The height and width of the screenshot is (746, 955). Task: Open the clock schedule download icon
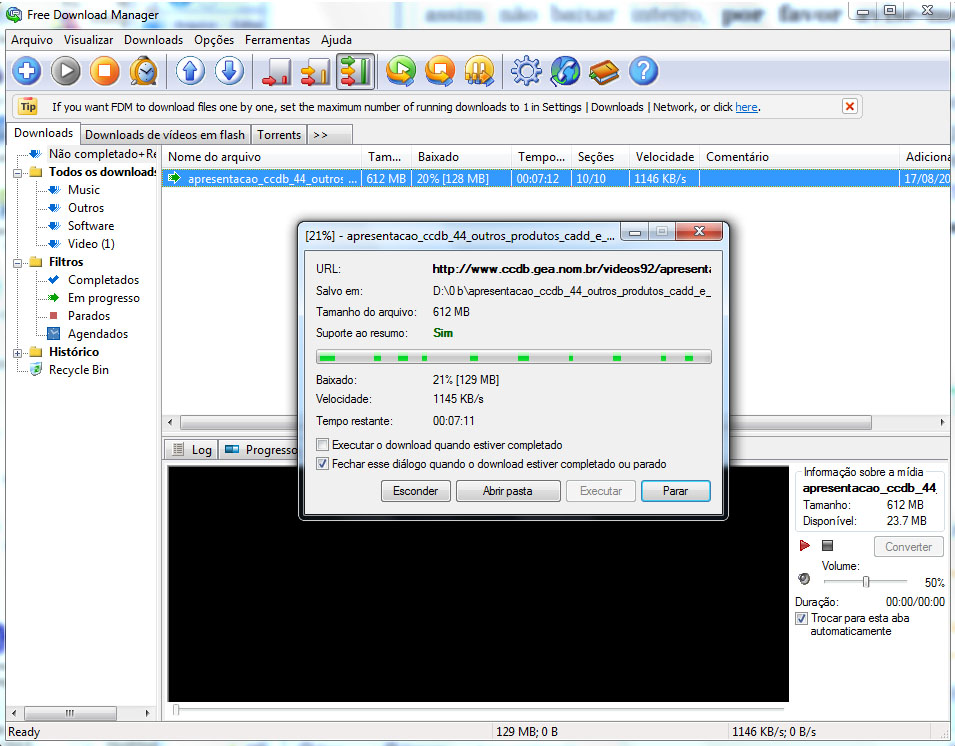(144, 71)
